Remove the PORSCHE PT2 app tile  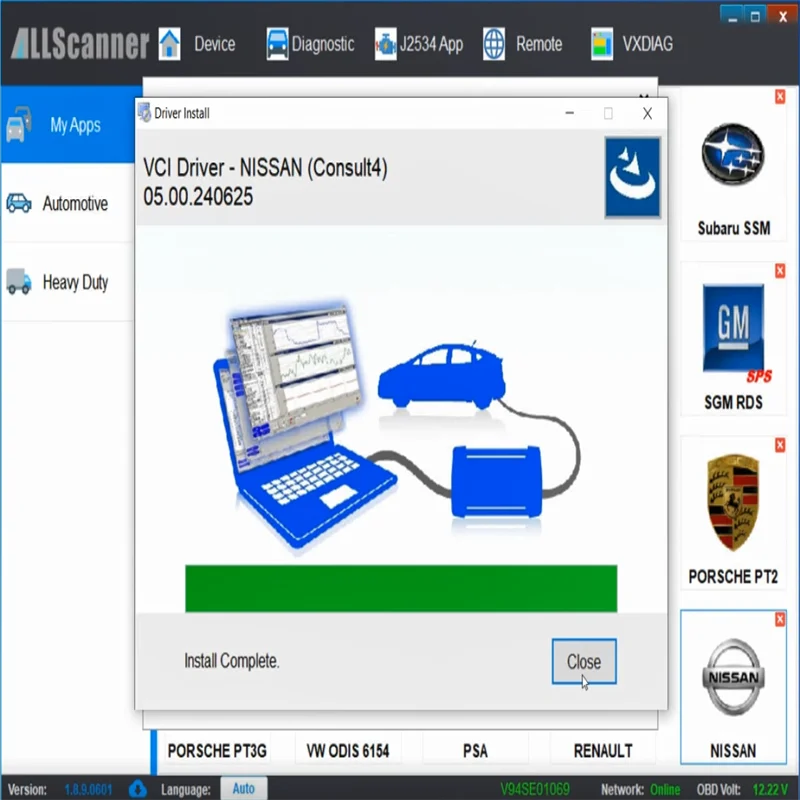(780, 445)
